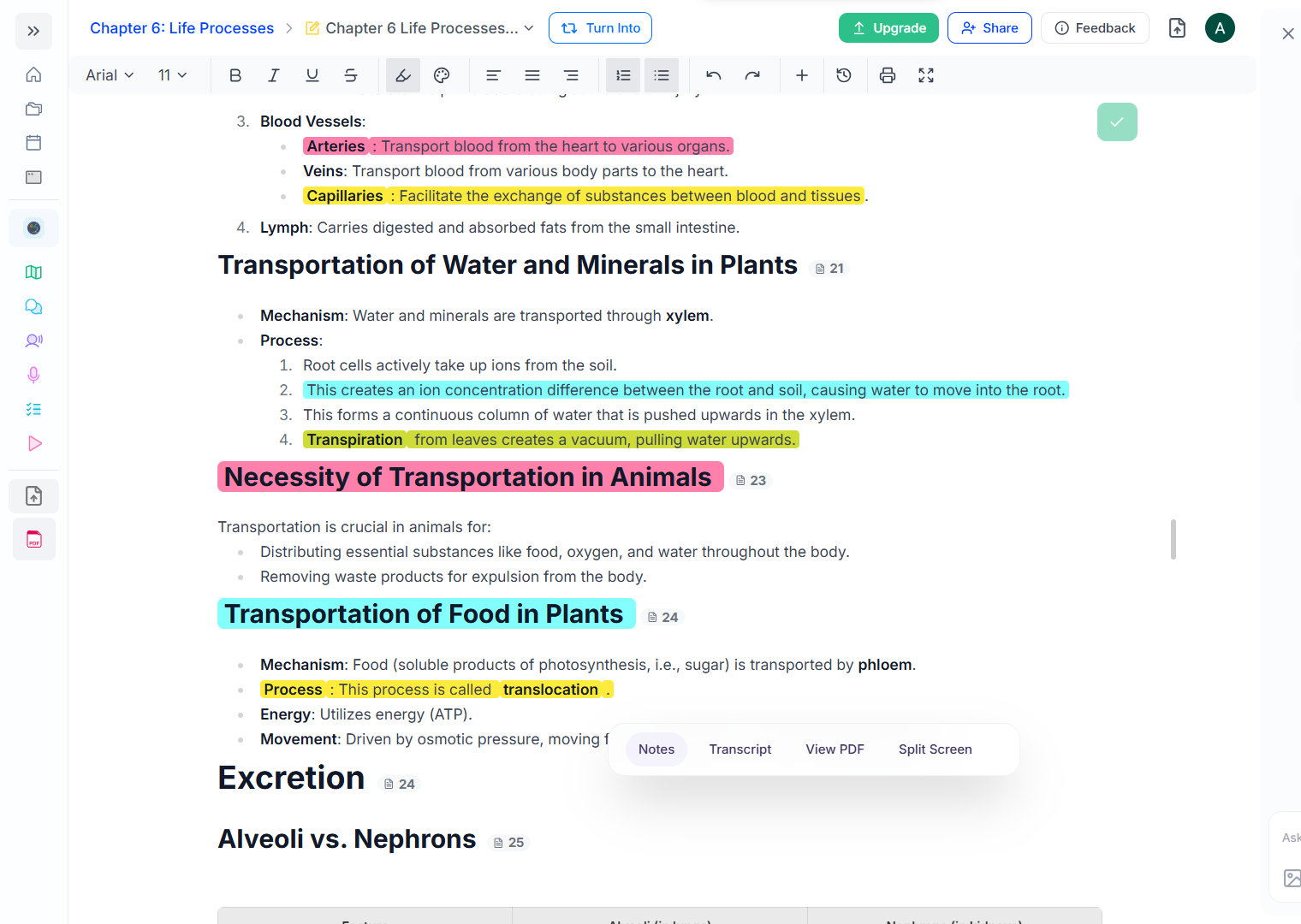The width and height of the screenshot is (1301, 924).
Task: Open the font size 11 dropdown
Action: [172, 75]
